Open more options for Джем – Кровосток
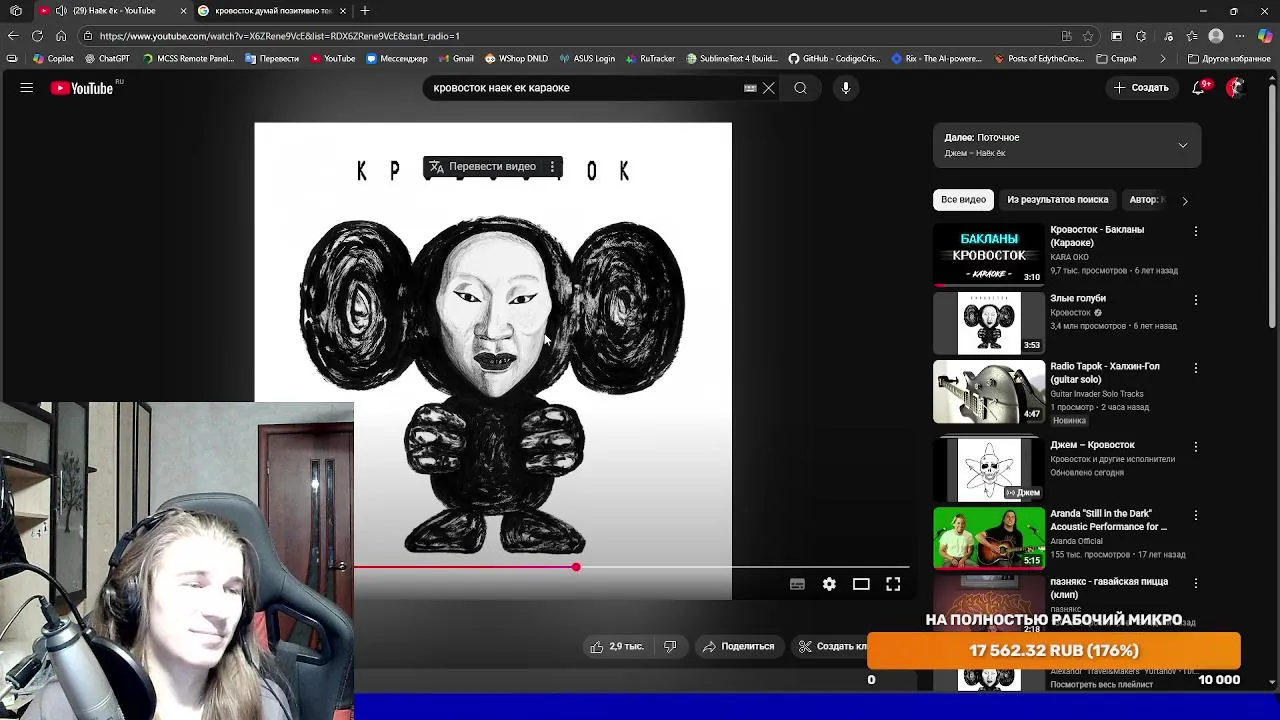The height and width of the screenshot is (720, 1280). pyautogui.click(x=1196, y=447)
